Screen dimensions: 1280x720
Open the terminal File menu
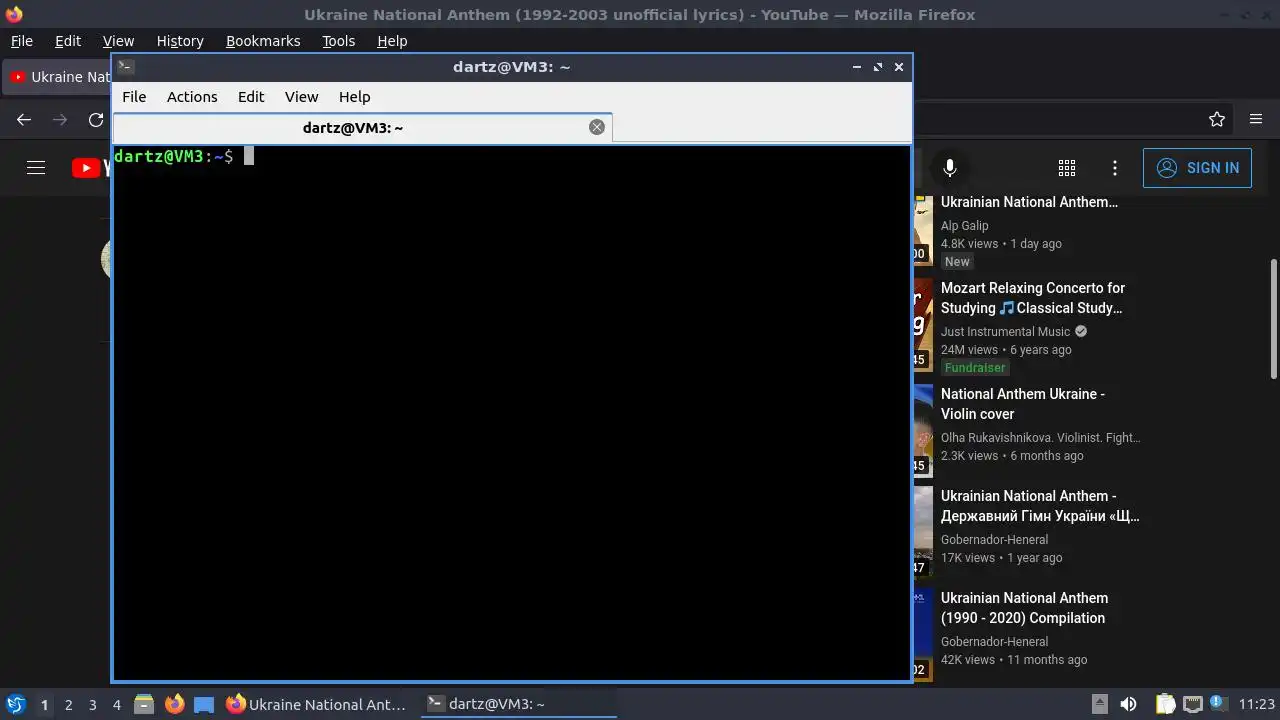pos(134,97)
